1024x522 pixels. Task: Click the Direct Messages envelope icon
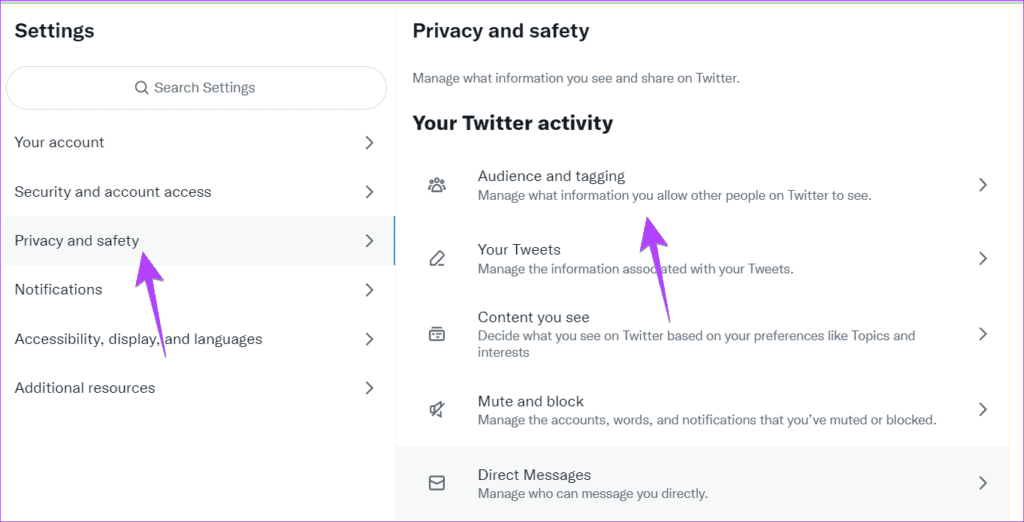click(437, 483)
